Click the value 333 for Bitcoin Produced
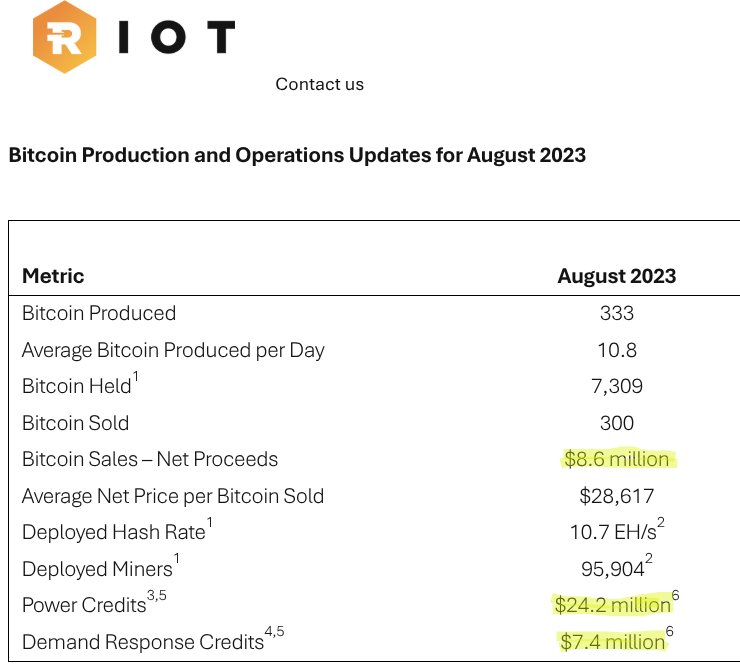Image resolution: width=740 pixels, height=672 pixels. point(617,313)
